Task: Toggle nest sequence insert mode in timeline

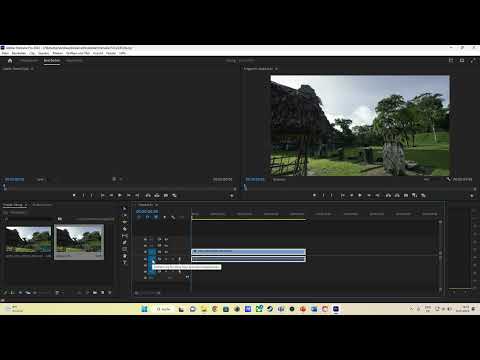Action: click(x=139, y=217)
